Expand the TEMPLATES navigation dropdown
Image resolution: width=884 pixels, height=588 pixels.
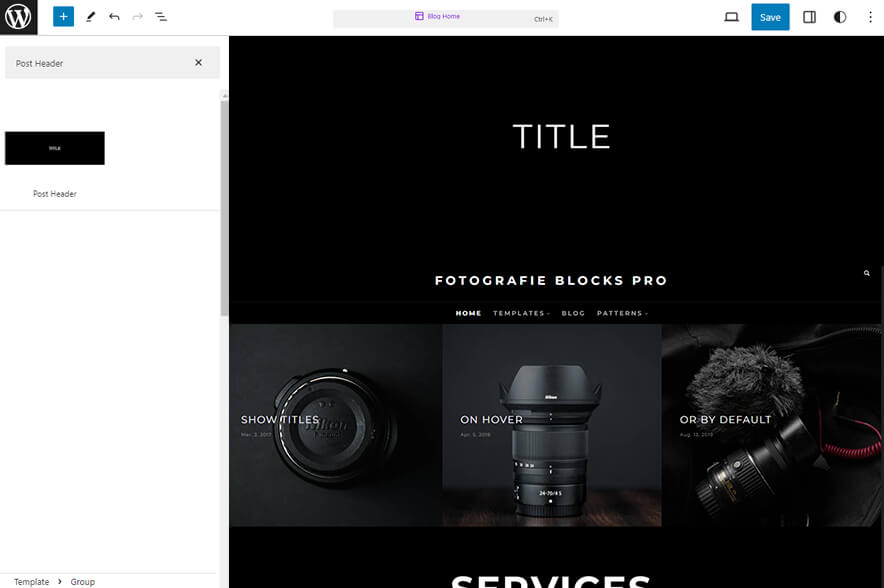click(x=521, y=313)
